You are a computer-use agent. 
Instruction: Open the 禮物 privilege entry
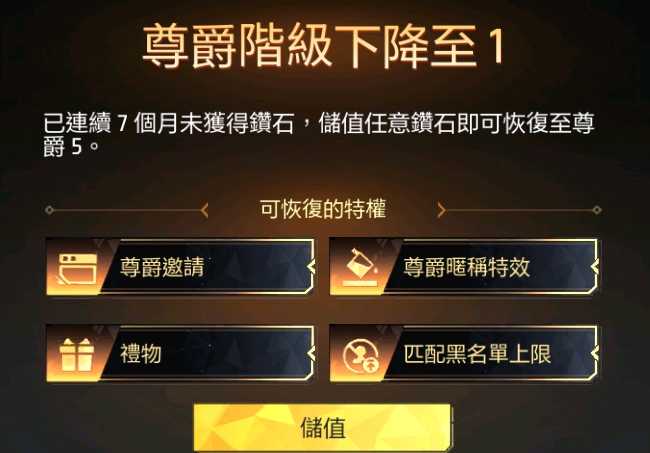(x=180, y=354)
